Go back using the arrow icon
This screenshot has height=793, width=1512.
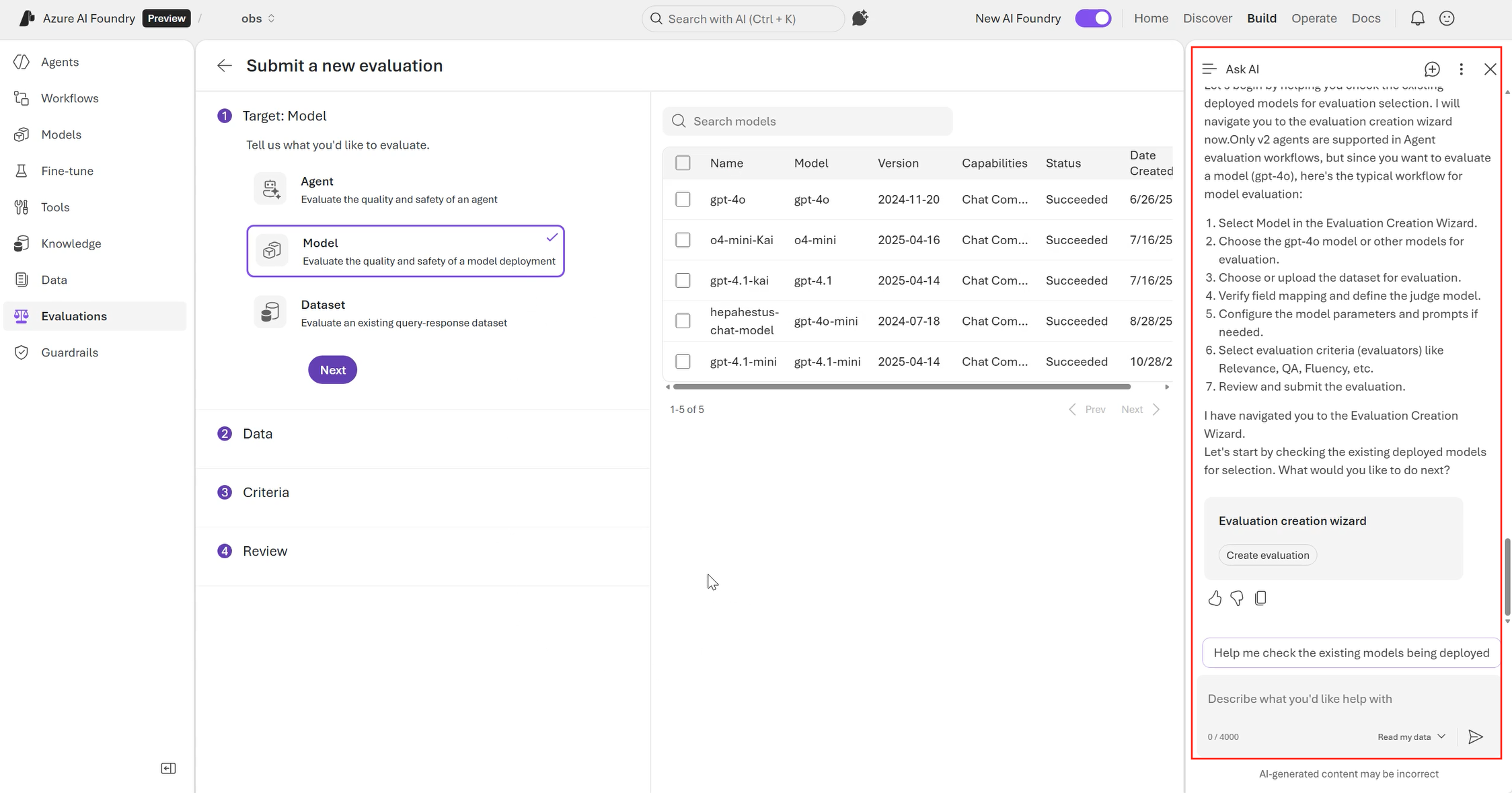tap(225, 66)
